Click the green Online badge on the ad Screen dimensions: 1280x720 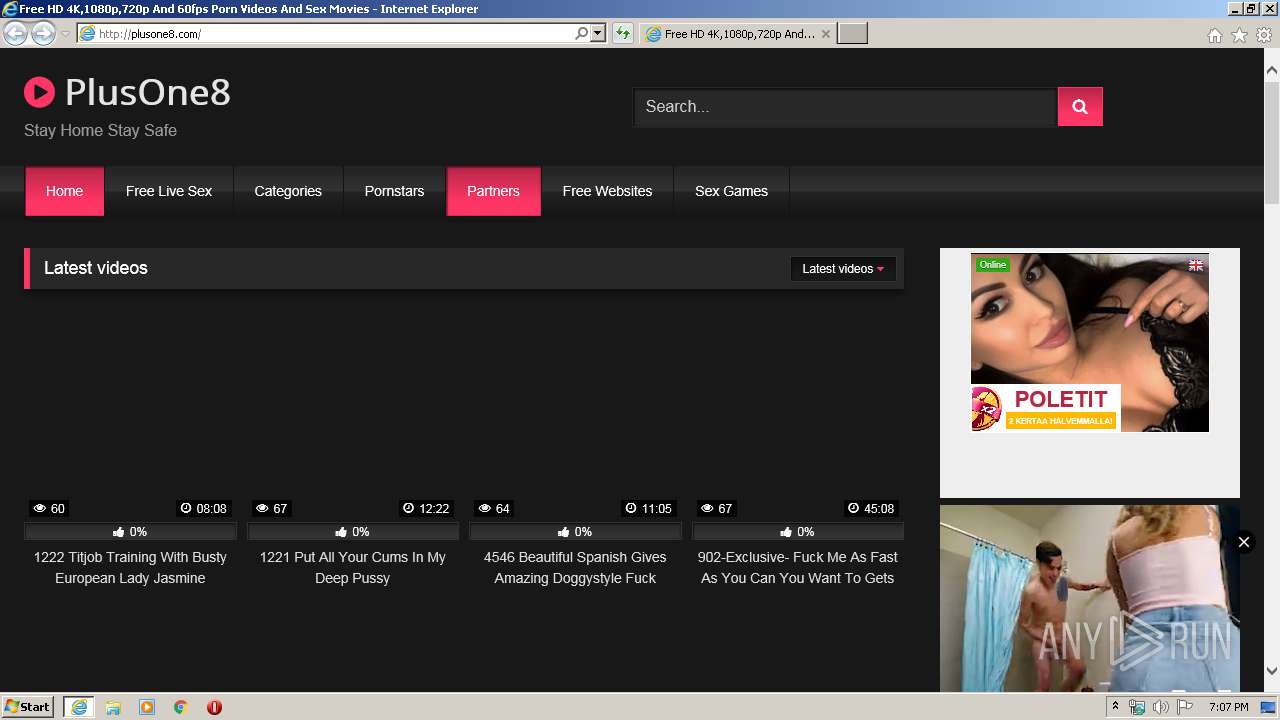[x=993, y=264]
